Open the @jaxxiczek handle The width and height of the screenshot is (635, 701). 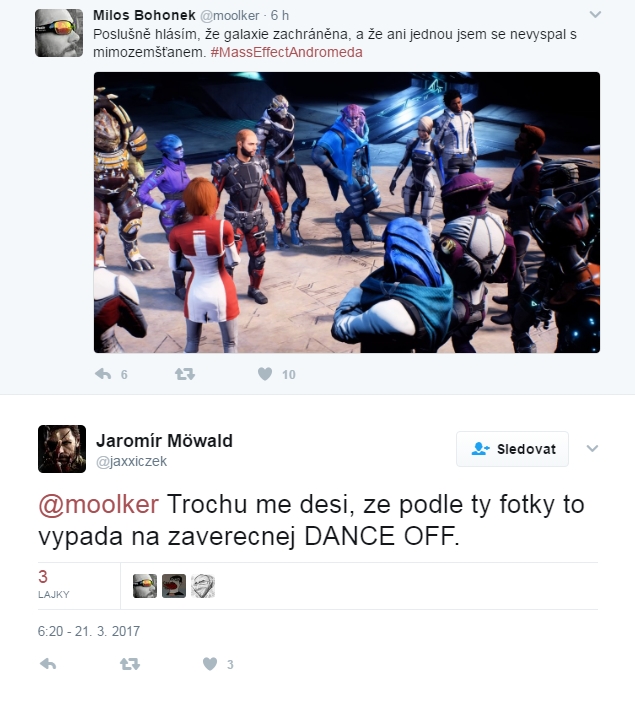(x=131, y=461)
